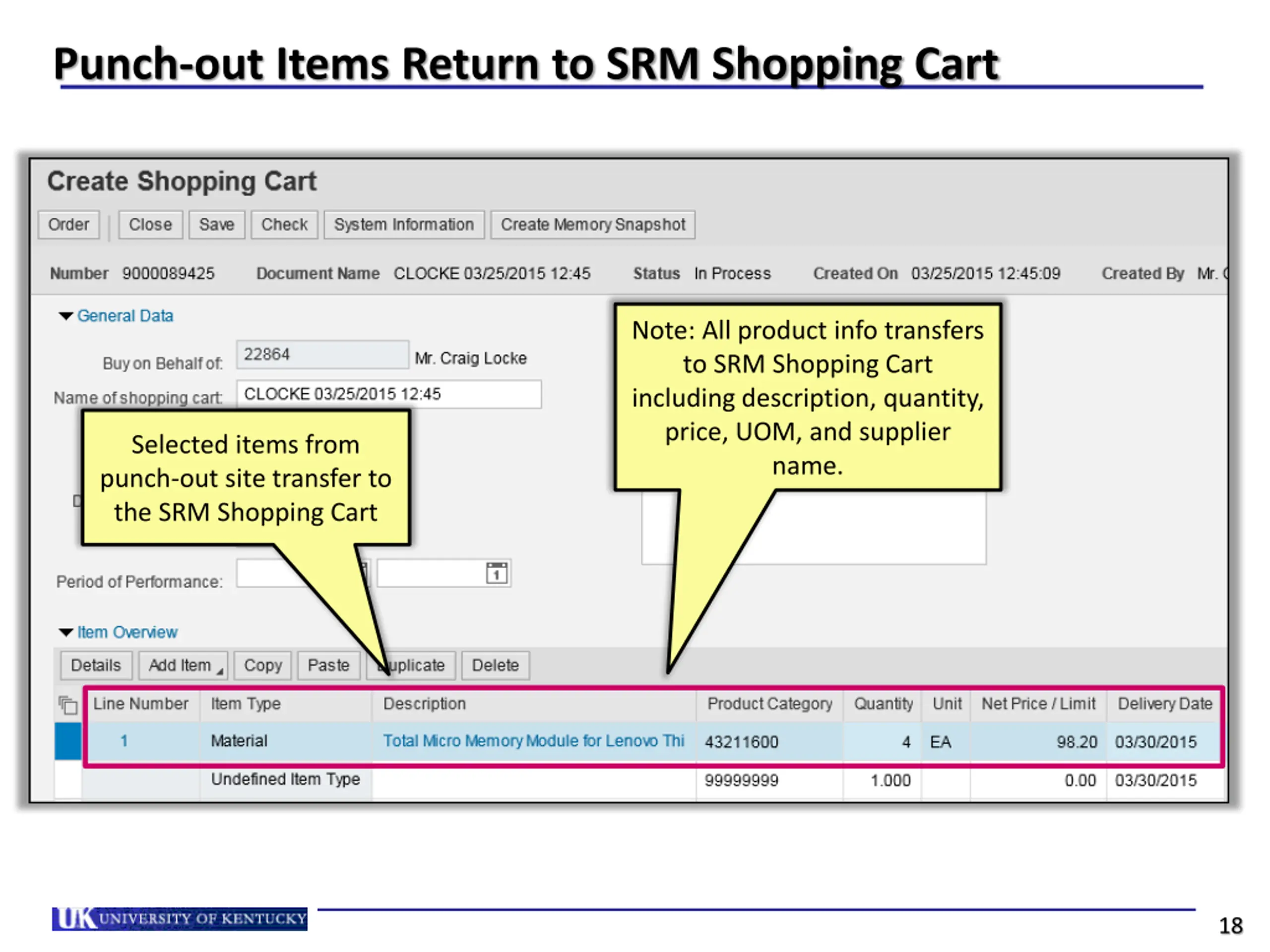Image resolution: width=1270 pixels, height=952 pixels.
Task: Click the Buy on Behalf of field
Action: click(x=322, y=355)
